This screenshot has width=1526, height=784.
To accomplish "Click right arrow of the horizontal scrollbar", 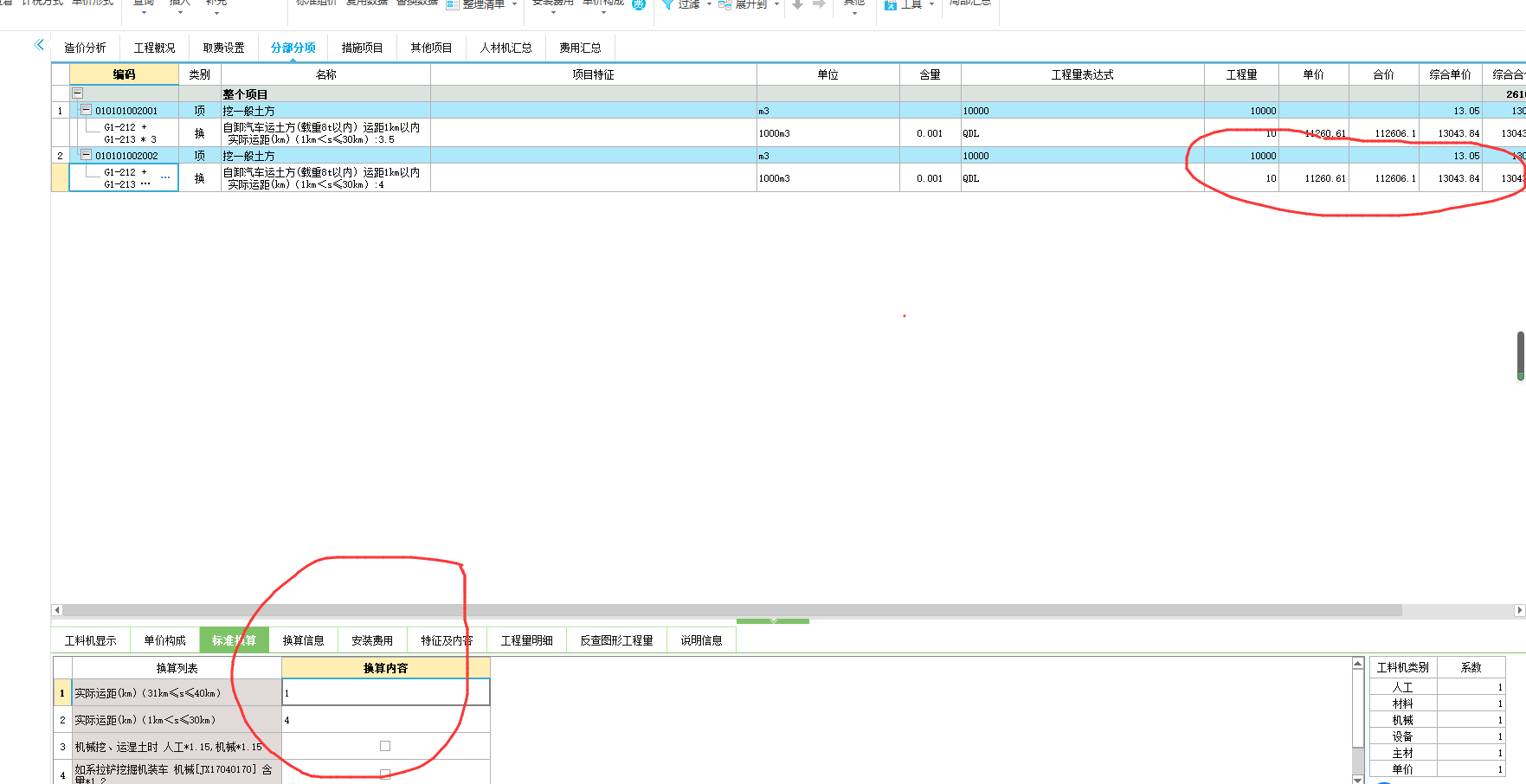I will pos(1519,610).
